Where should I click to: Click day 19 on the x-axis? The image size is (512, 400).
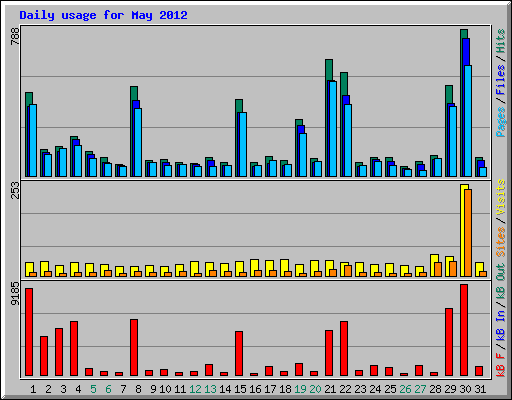(x=300, y=389)
